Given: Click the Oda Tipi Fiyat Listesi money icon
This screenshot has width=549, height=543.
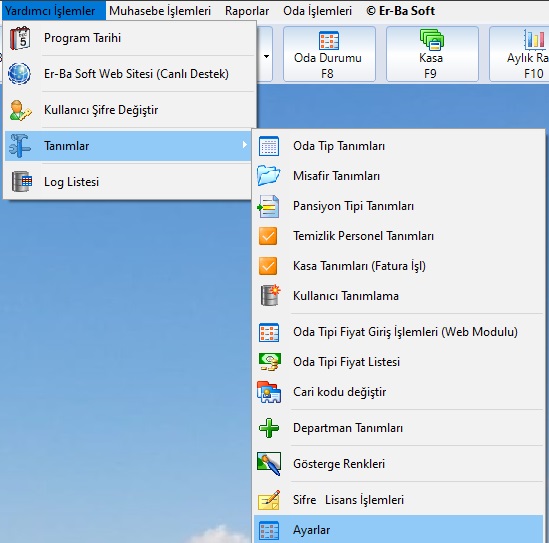Looking at the screenshot, I should (269, 362).
